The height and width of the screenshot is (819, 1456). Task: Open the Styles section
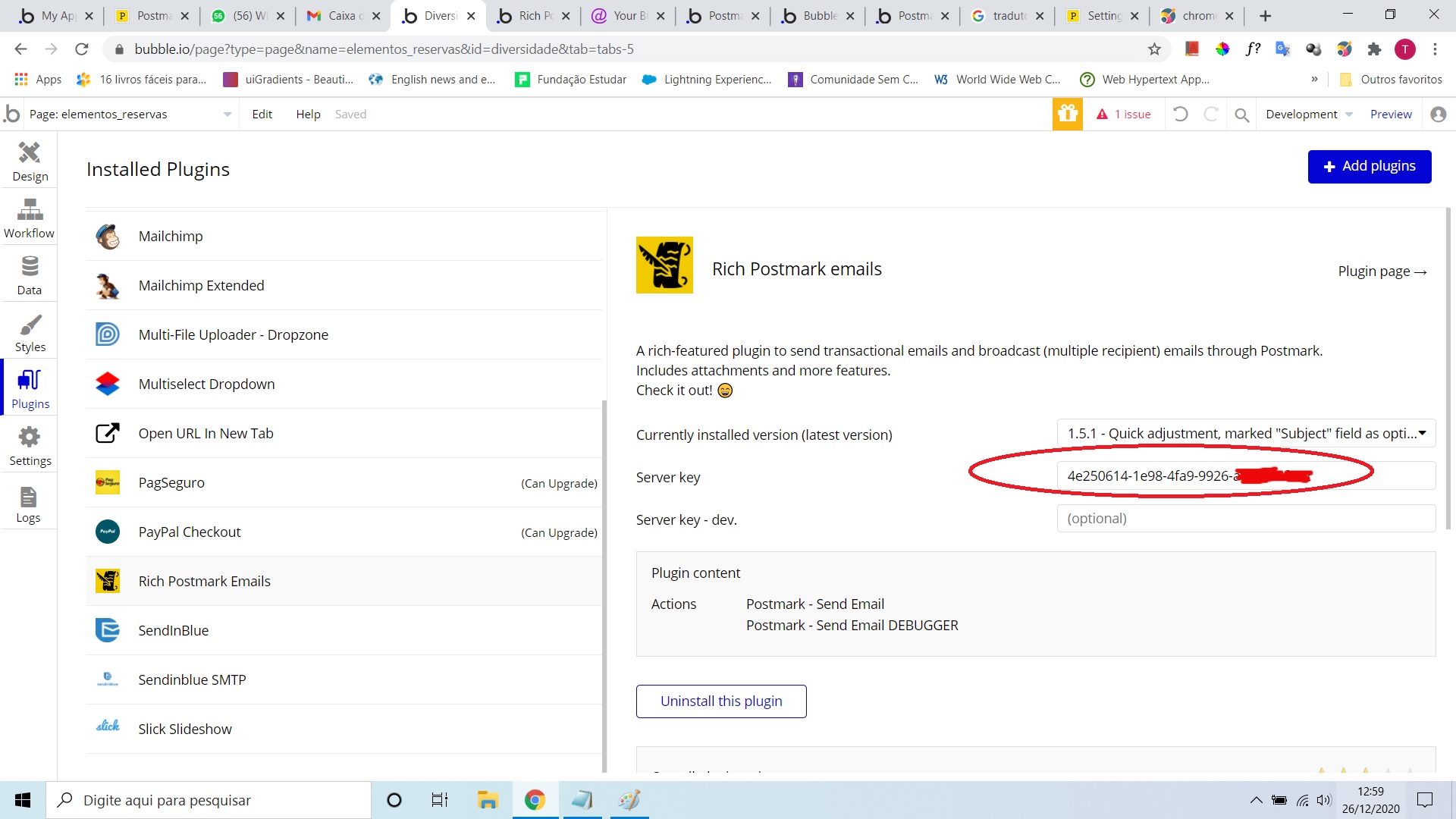29,332
